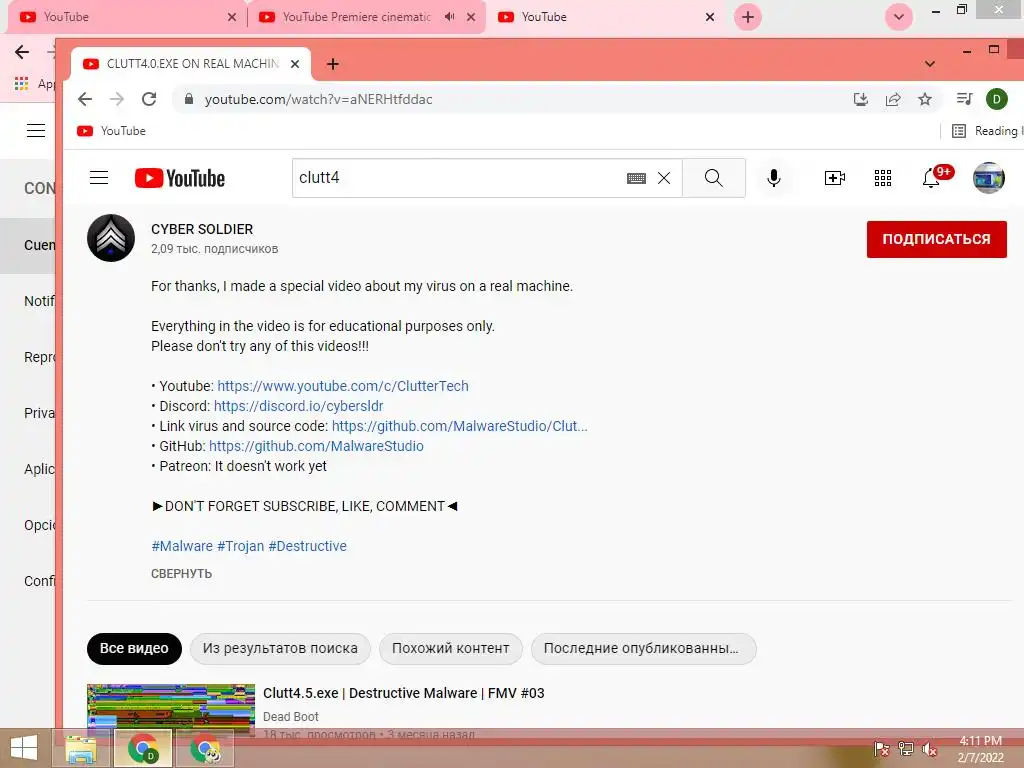Open the green D Chrome profile avatar
The image size is (1024, 768).
coord(997,99)
